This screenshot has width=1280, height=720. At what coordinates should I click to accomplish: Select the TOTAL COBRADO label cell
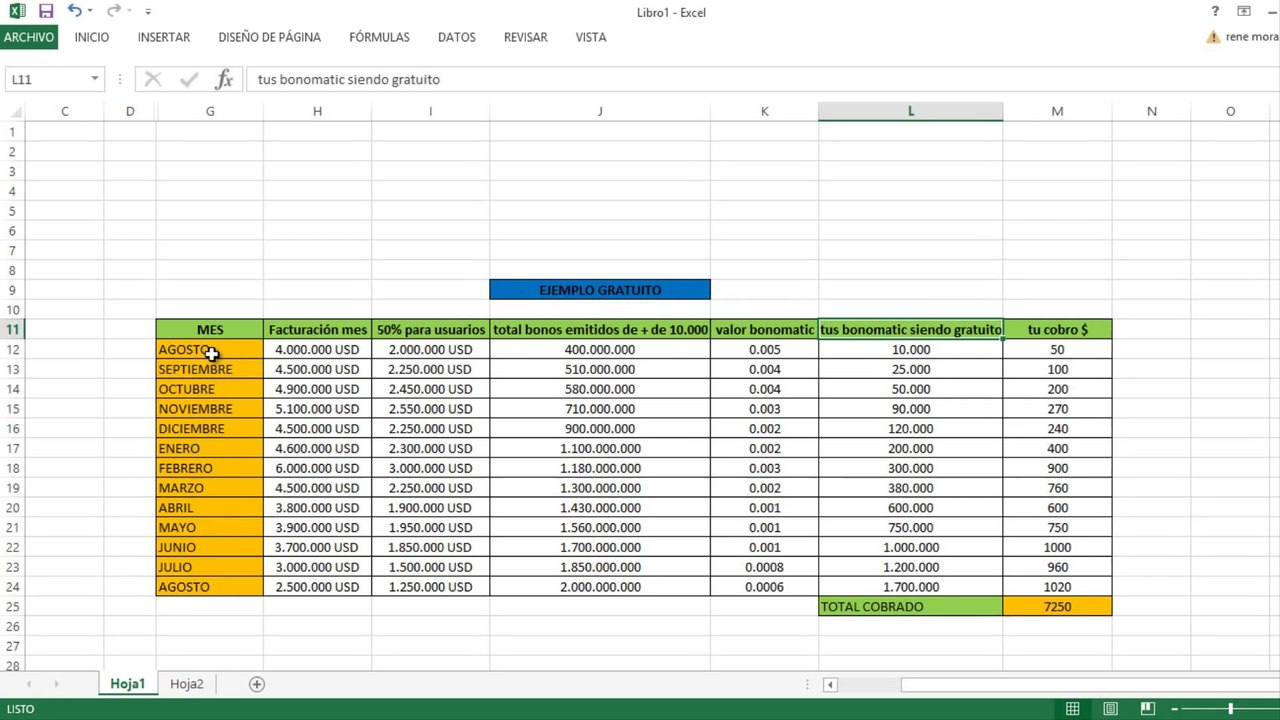(x=910, y=607)
